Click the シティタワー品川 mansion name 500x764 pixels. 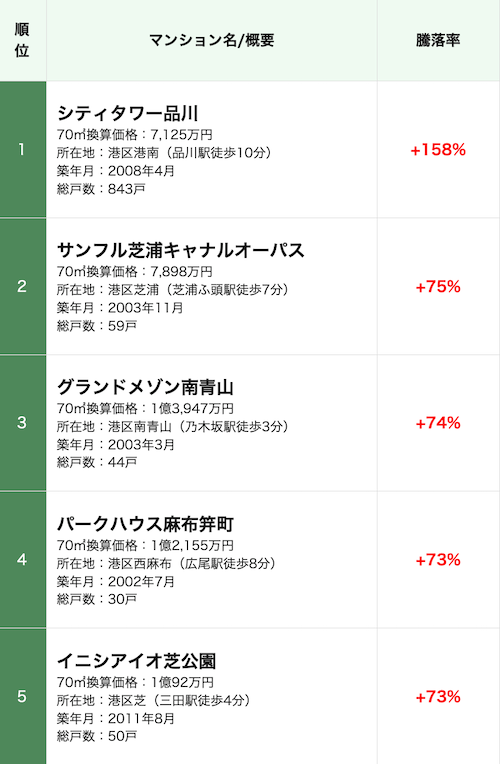coord(128,113)
